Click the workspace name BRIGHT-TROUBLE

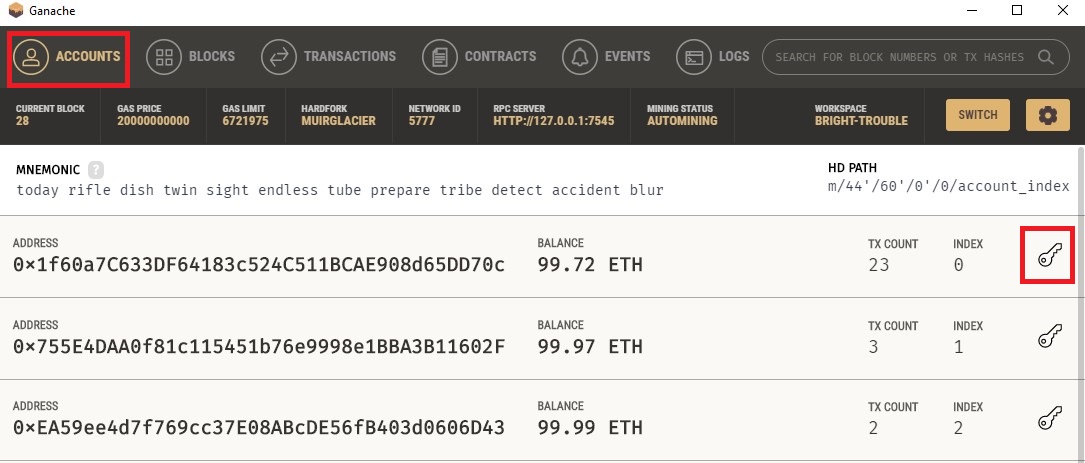(861, 121)
